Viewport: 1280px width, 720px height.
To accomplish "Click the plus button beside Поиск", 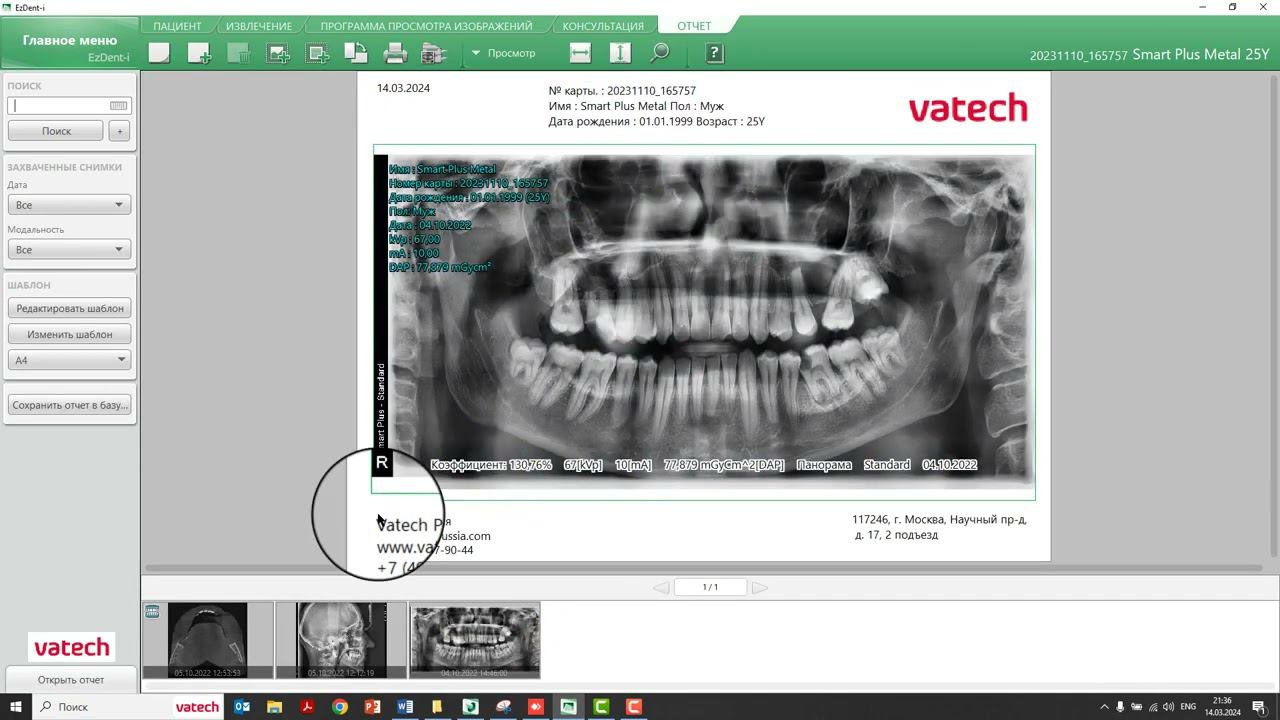I will coord(119,131).
